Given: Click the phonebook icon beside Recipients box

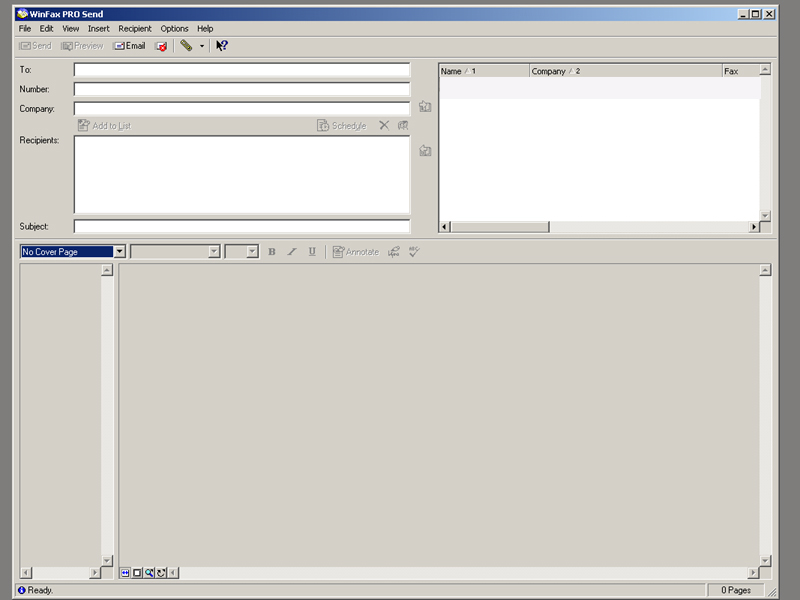Looking at the screenshot, I should tap(425, 151).
